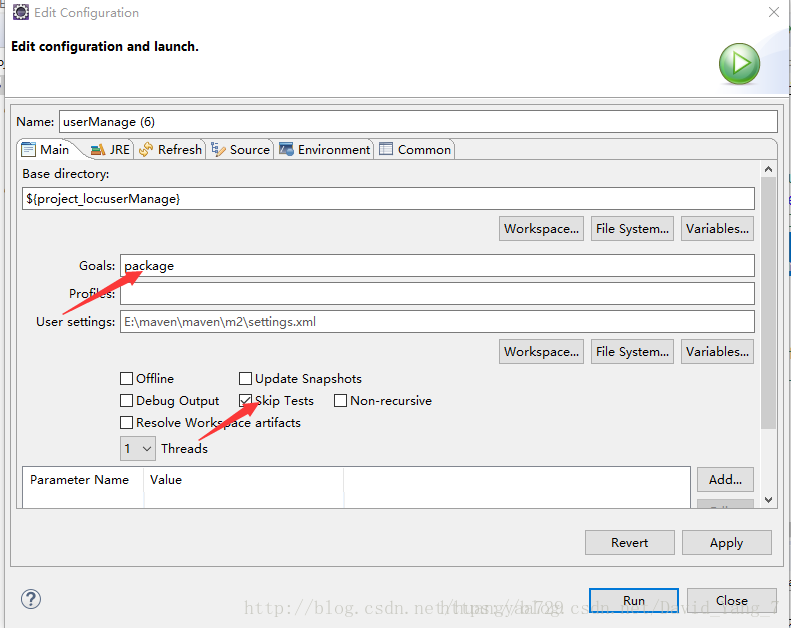Image resolution: width=791 pixels, height=628 pixels.
Task: Click the Goals field containing package
Action: pyautogui.click(x=437, y=265)
